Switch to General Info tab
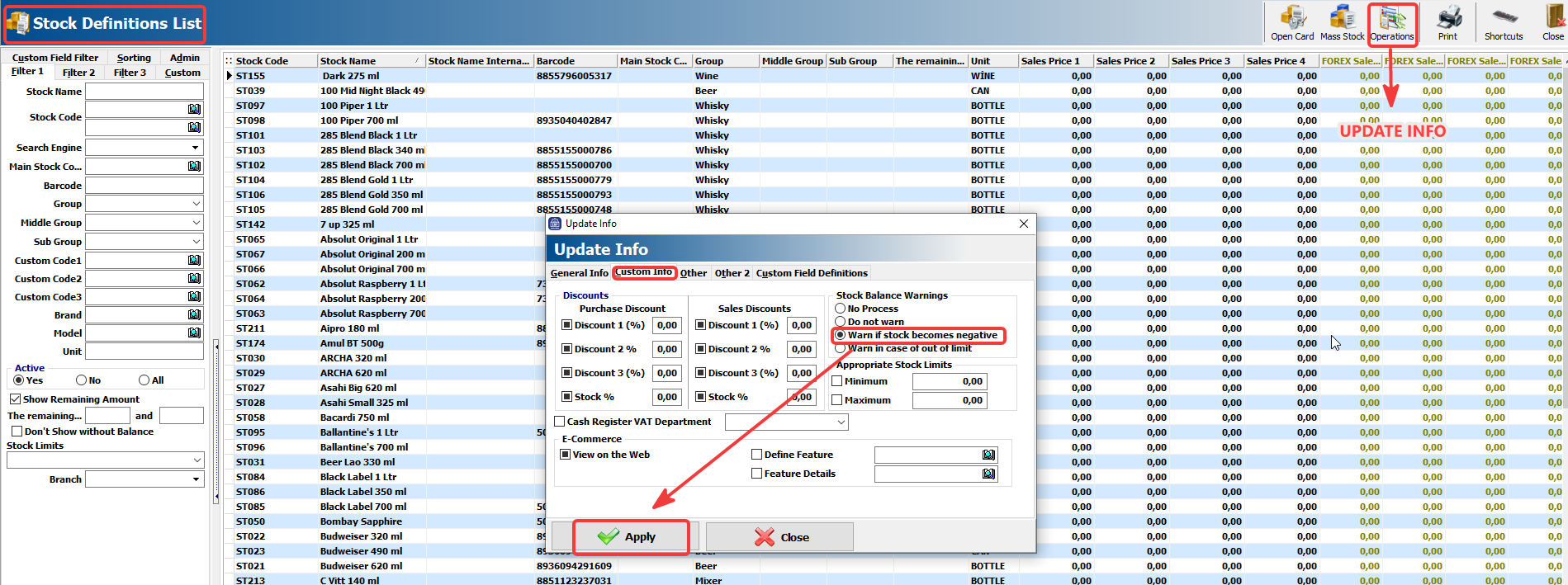 [x=580, y=273]
